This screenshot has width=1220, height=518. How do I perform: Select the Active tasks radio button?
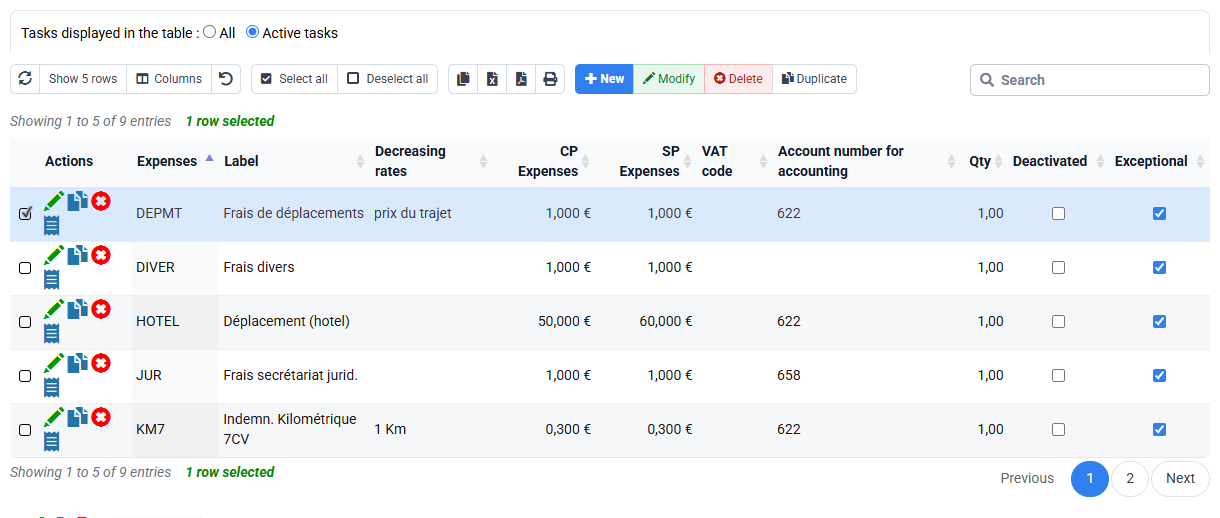point(252,32)
